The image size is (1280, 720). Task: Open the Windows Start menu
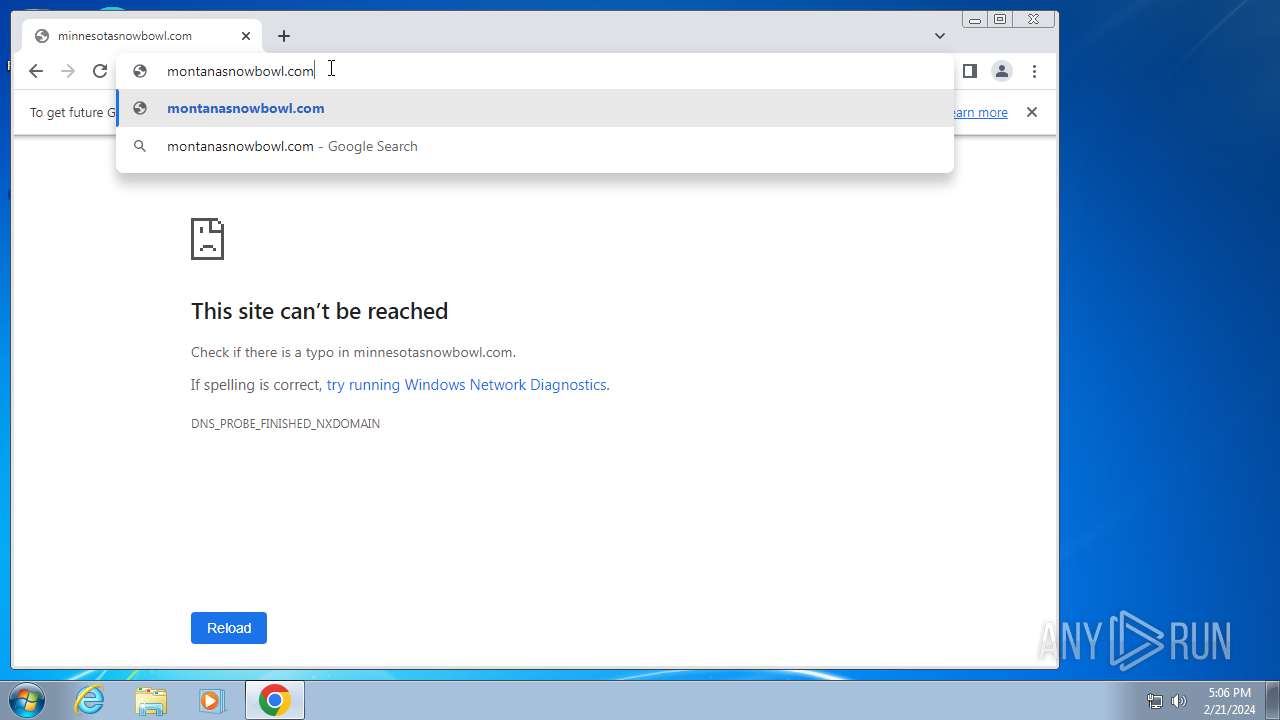[26, 701]
